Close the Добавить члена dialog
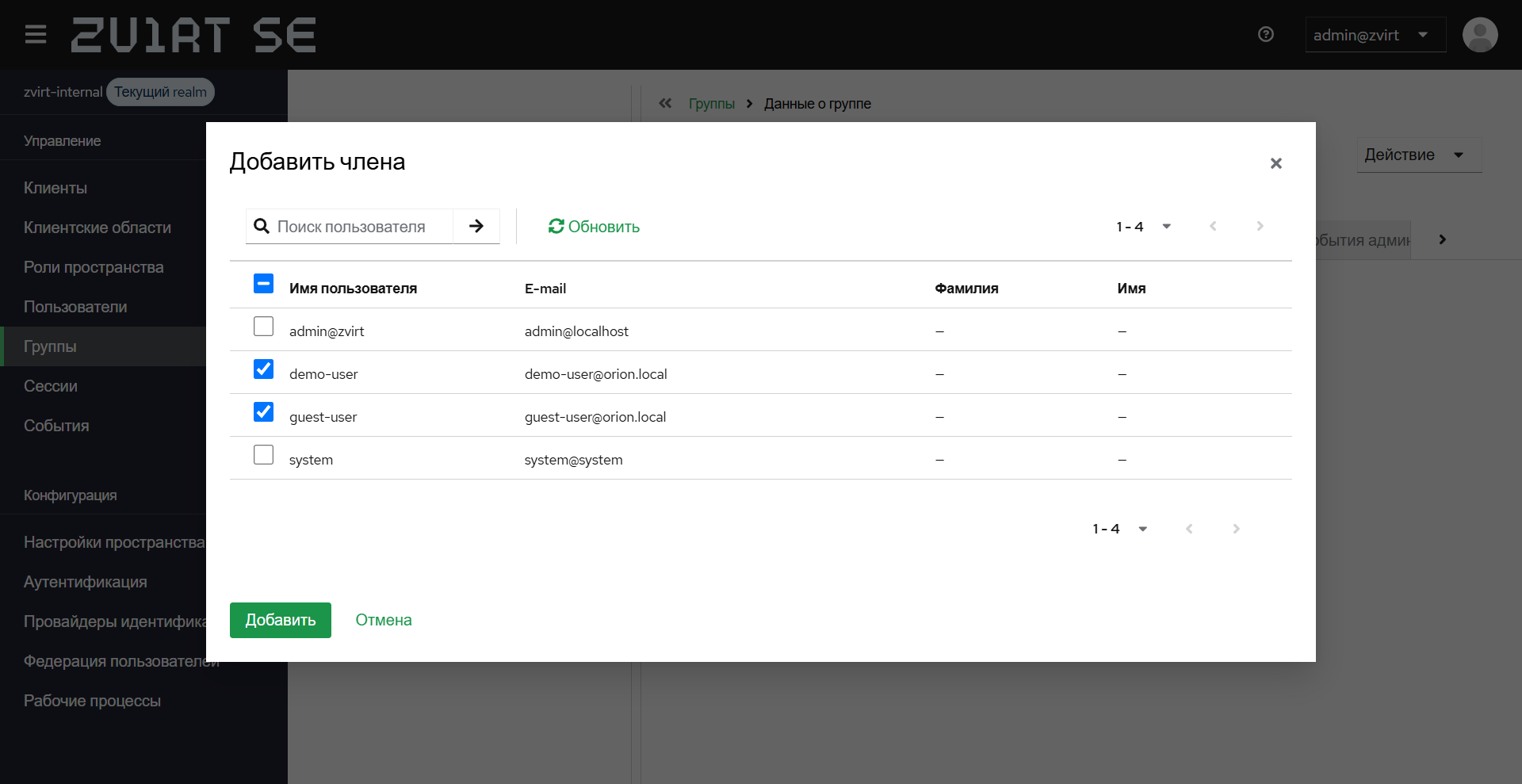The height and width of the screenshot is (784, 1522). (1276, 163)
